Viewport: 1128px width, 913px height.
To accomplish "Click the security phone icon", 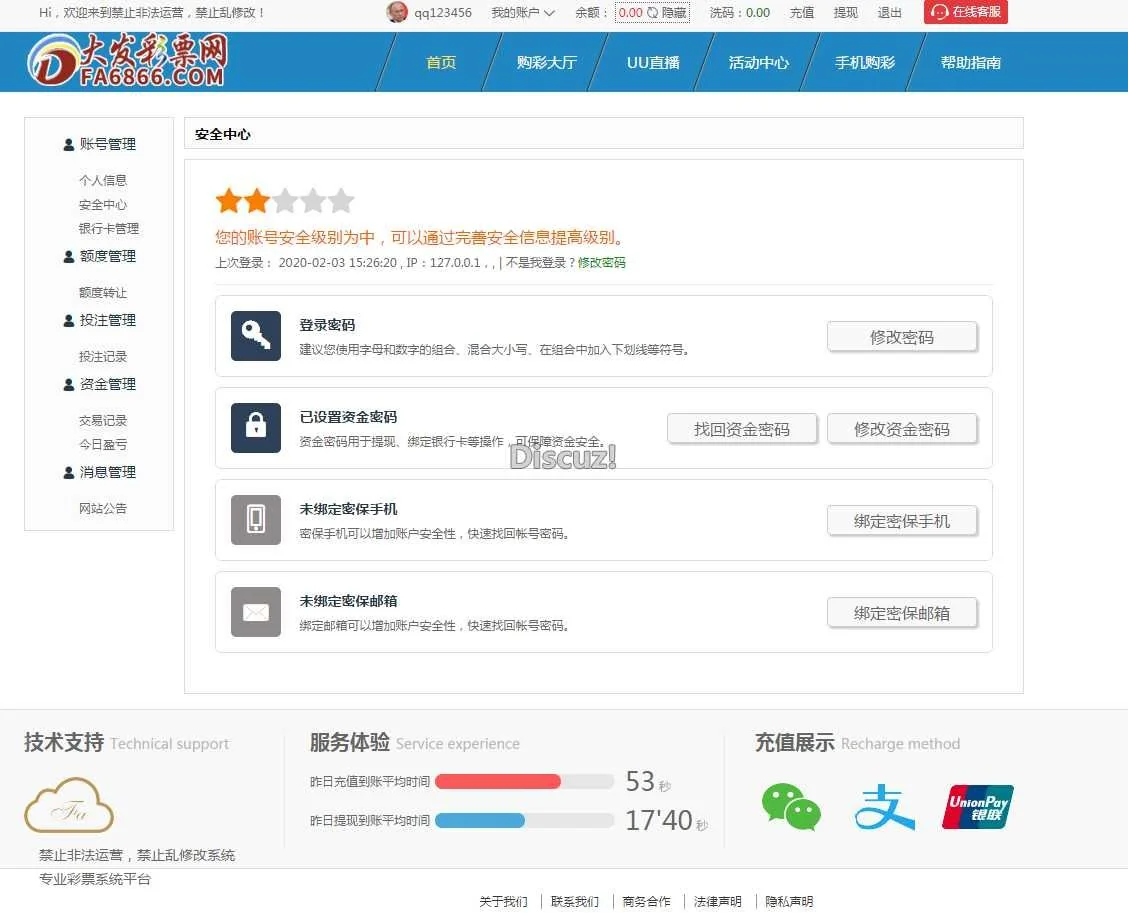I will (255, 520).
